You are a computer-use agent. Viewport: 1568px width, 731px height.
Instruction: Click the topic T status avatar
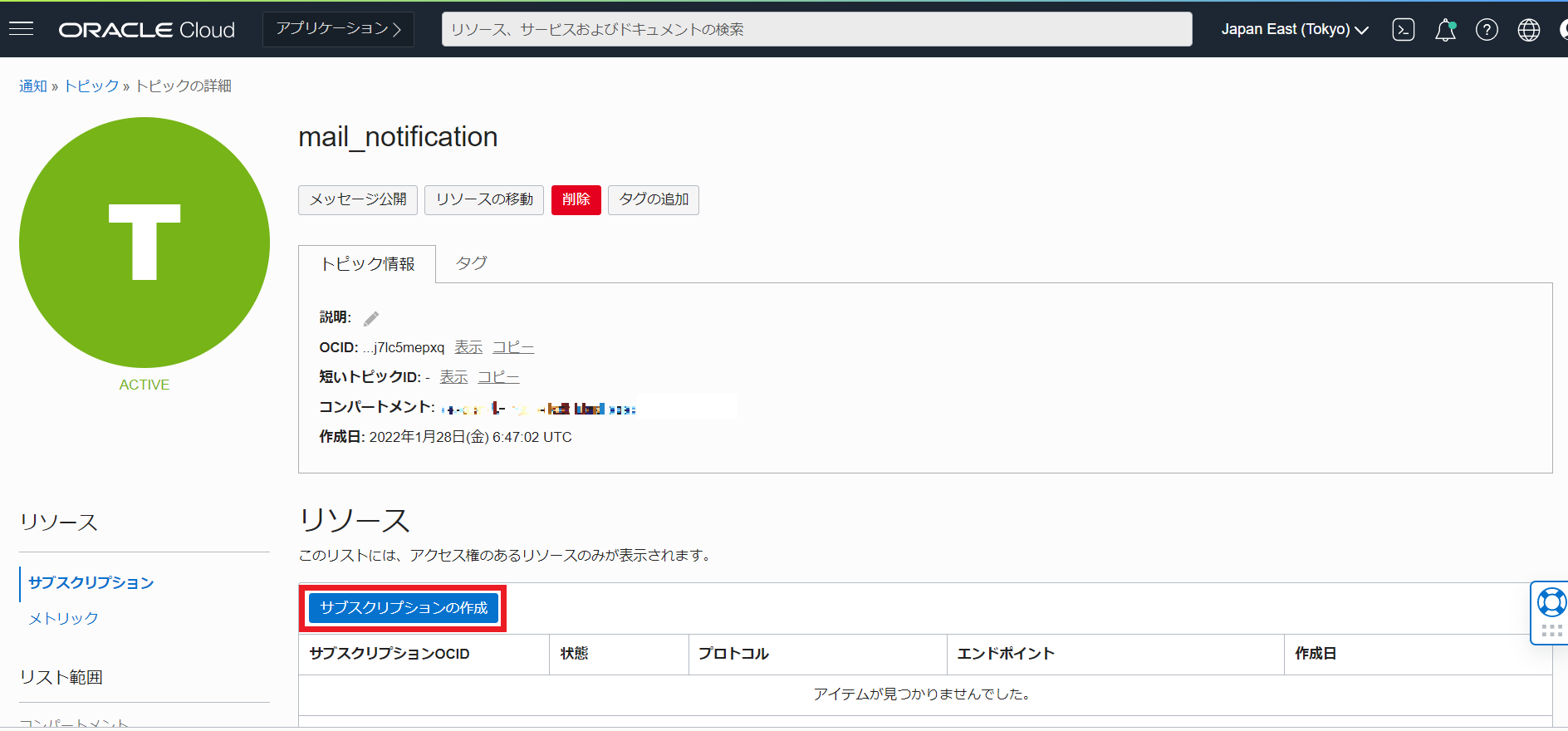[145, 243]
